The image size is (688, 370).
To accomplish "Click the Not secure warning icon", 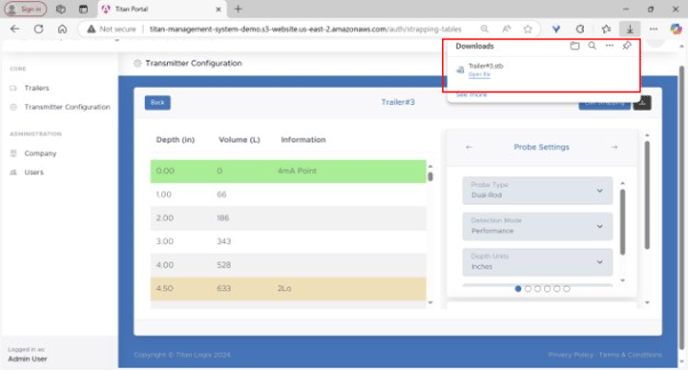I will 91,29.
